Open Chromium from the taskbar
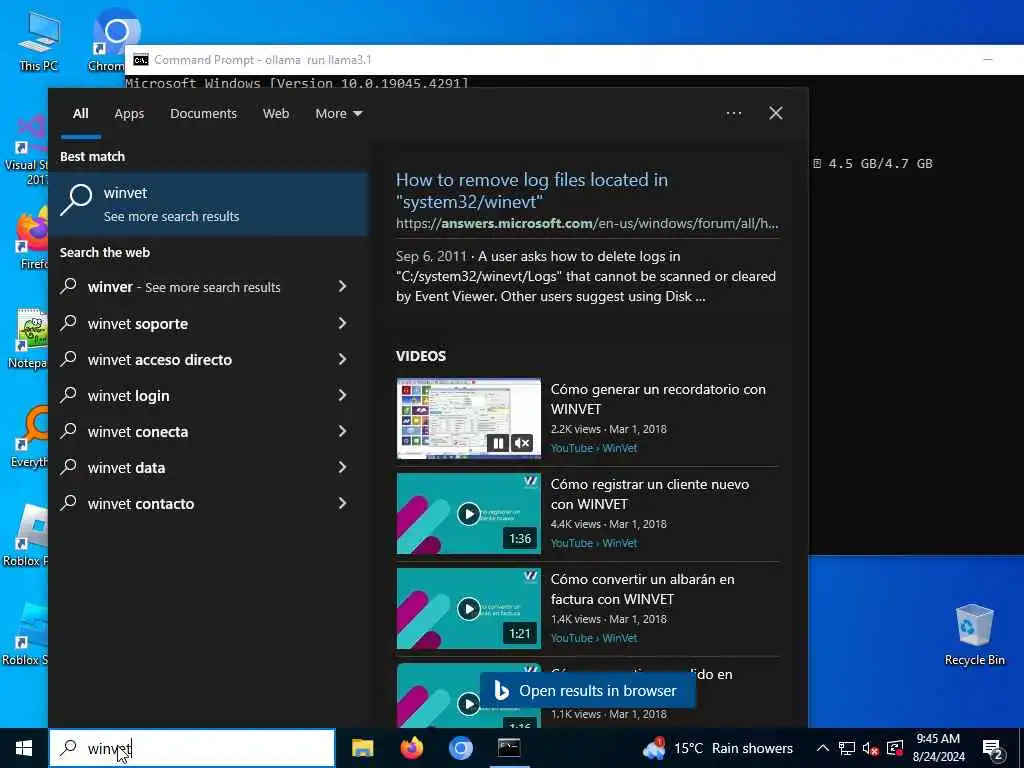Screen dimensions: 1024x768 pyautogui.click(x=460, y=748)
